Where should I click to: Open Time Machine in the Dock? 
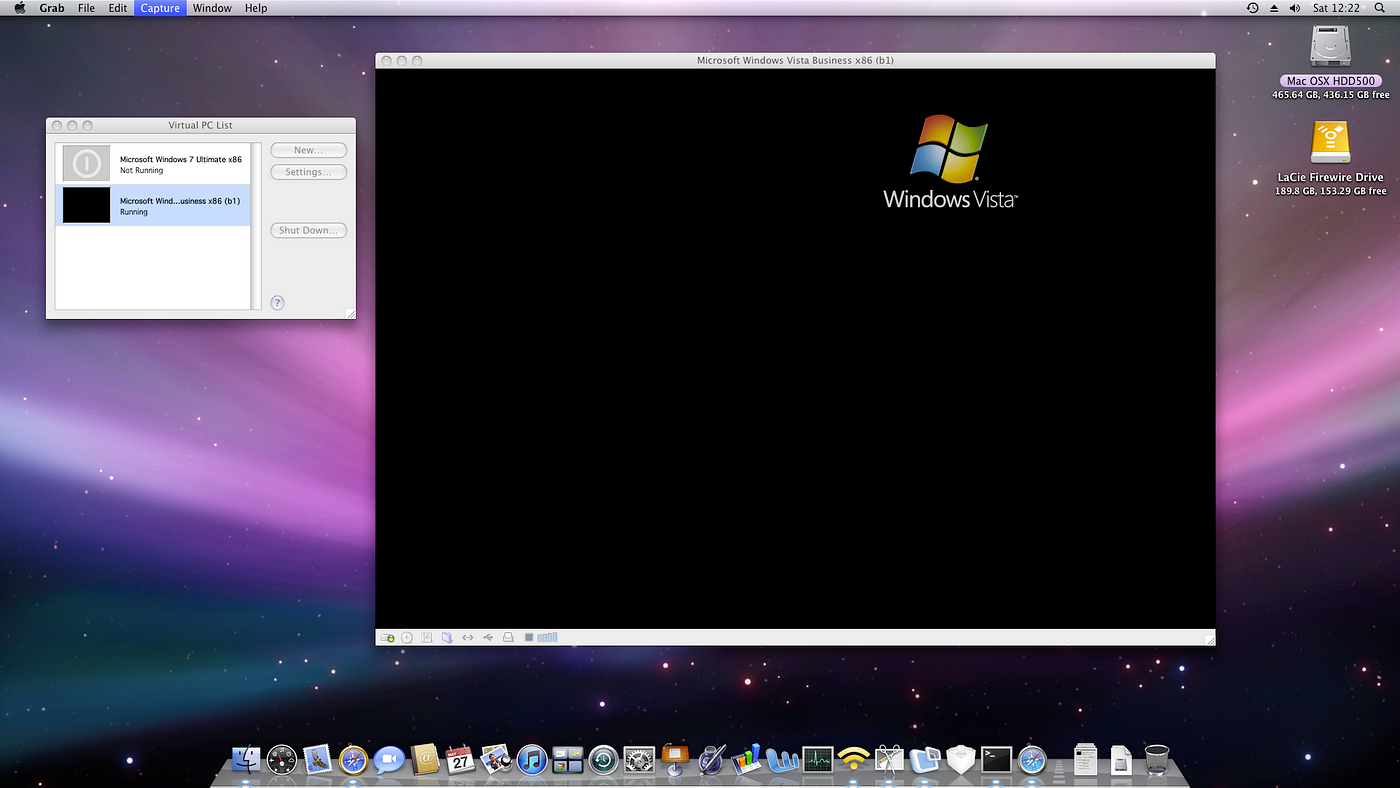click(603, 760)
